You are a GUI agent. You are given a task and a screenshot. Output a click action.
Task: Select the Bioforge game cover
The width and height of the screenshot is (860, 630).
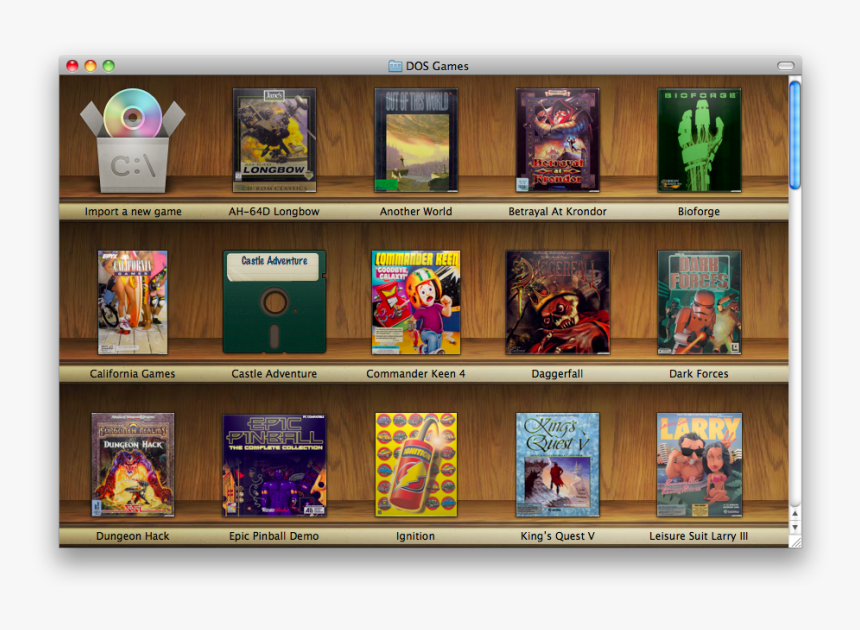pos(699,140)
